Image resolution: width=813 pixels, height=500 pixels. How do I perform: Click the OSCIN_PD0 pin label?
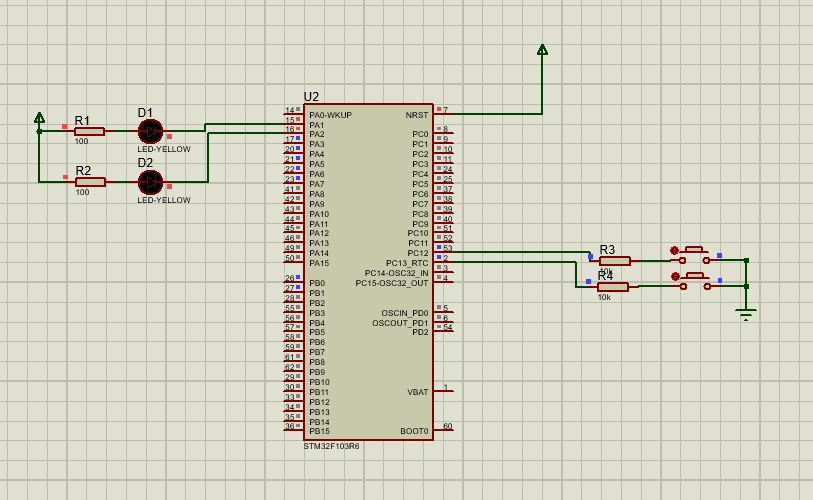coord(405,313)
